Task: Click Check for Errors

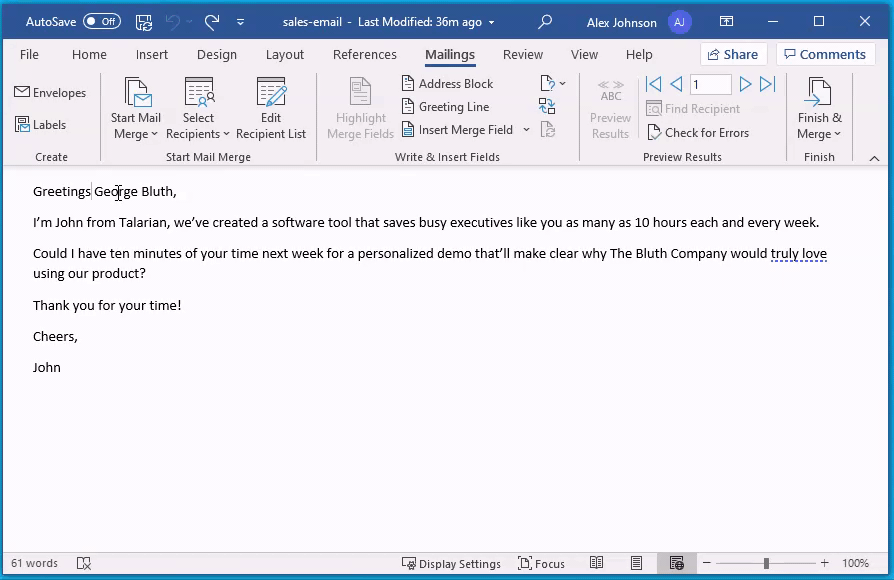Action: pos(698,132)
